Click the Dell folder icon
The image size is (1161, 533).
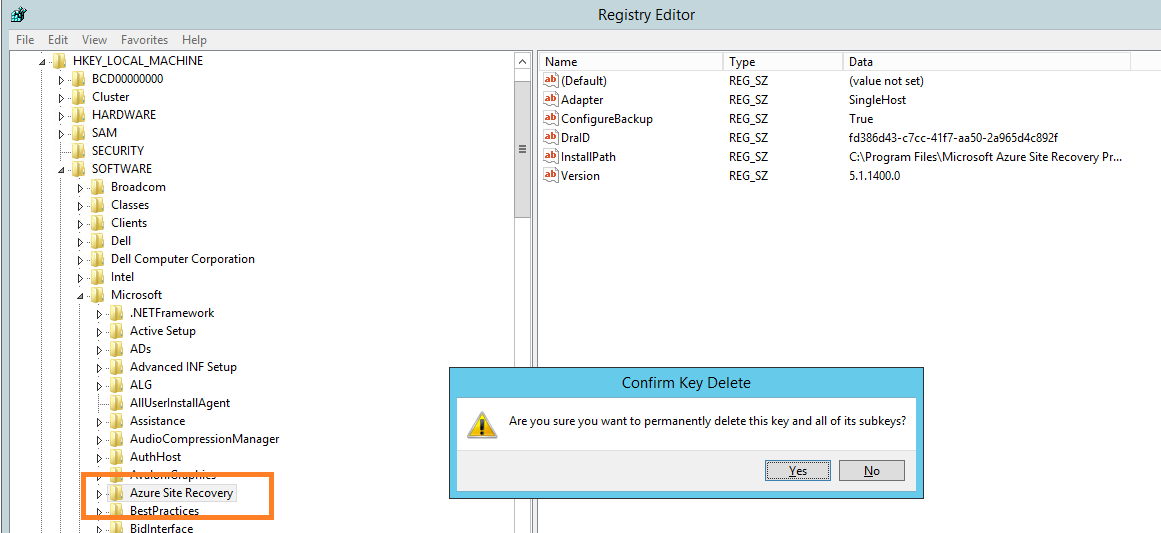pyautogui.click(x=98, y=241)
